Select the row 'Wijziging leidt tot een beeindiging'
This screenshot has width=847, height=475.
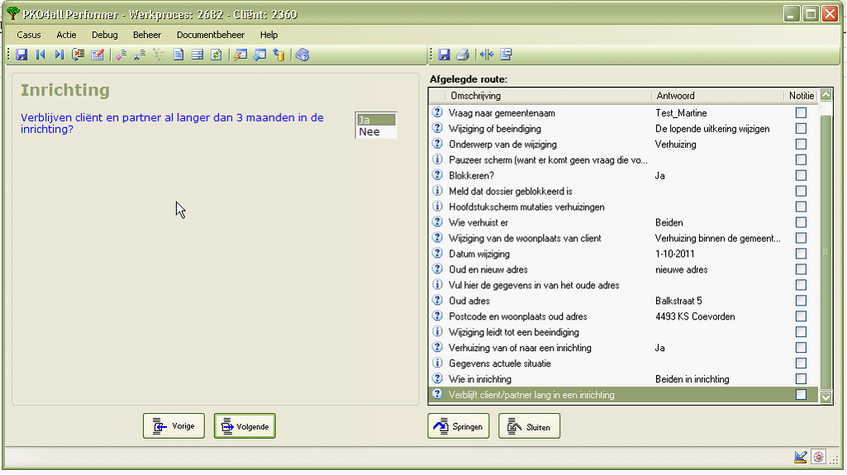(x=624, y=332)
